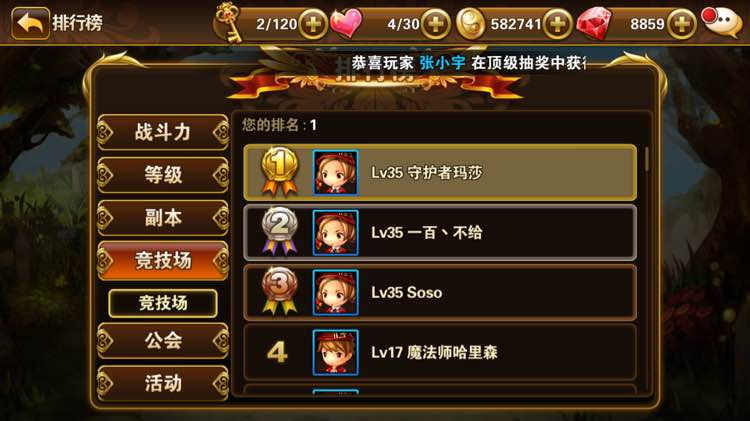Tap the plus icon next to hearts 4/30
The image size is (750, 421).
coord(435,23)
